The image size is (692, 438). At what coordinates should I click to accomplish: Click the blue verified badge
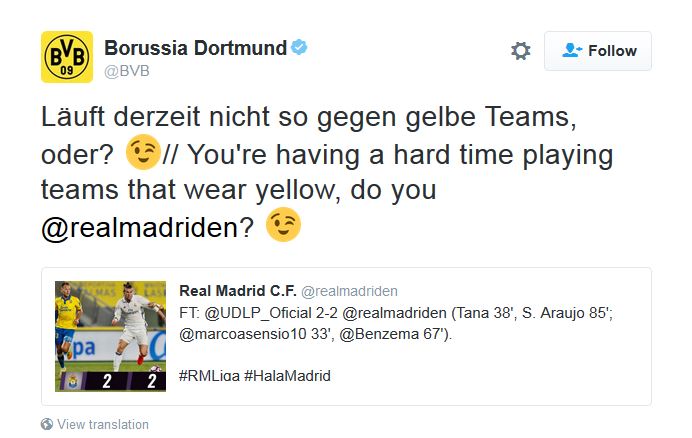(298, 48)
